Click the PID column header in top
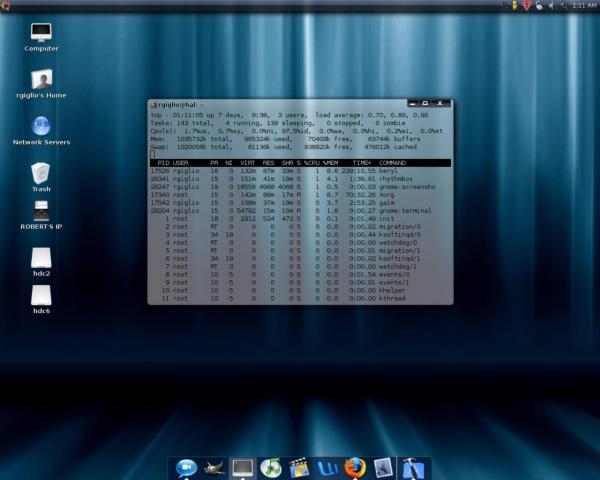600x480 pixels. click(x=163, y=163)
